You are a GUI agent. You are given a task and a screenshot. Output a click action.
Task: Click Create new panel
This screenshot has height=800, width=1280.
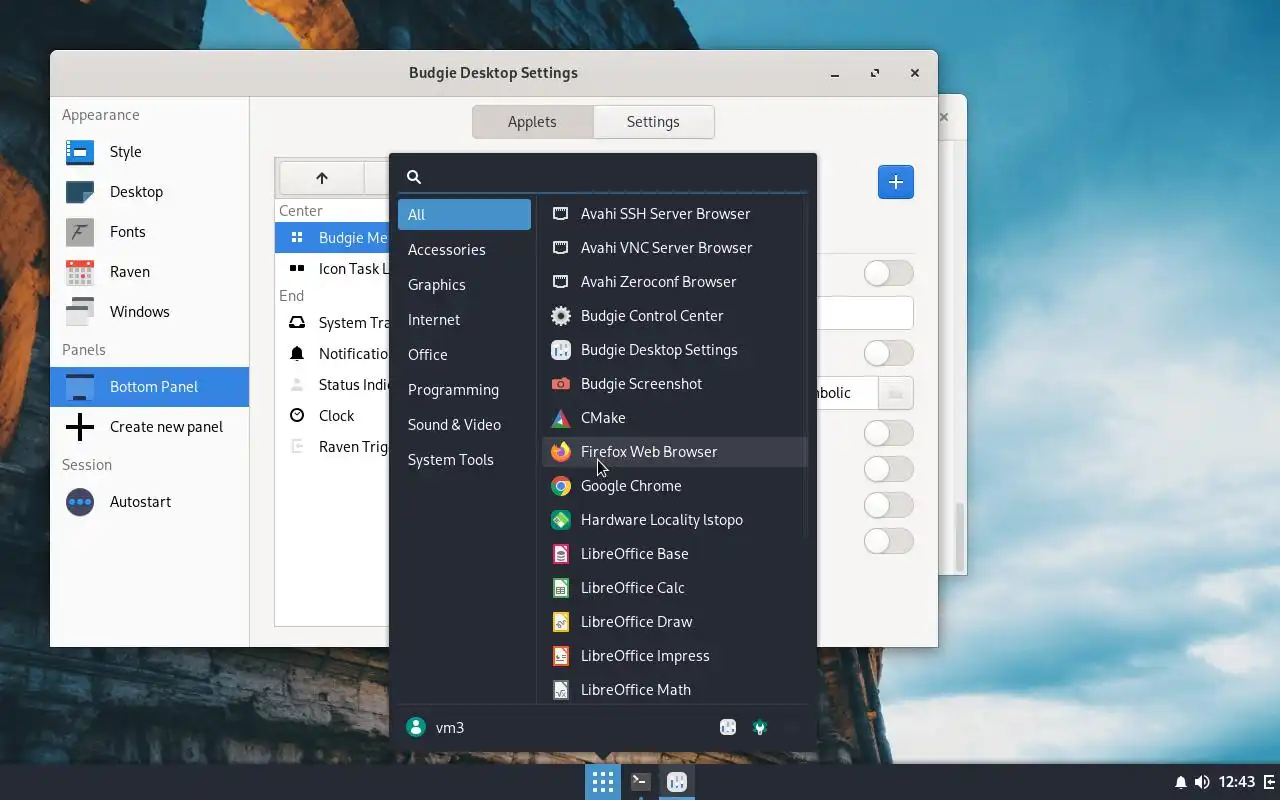(149, 427)
